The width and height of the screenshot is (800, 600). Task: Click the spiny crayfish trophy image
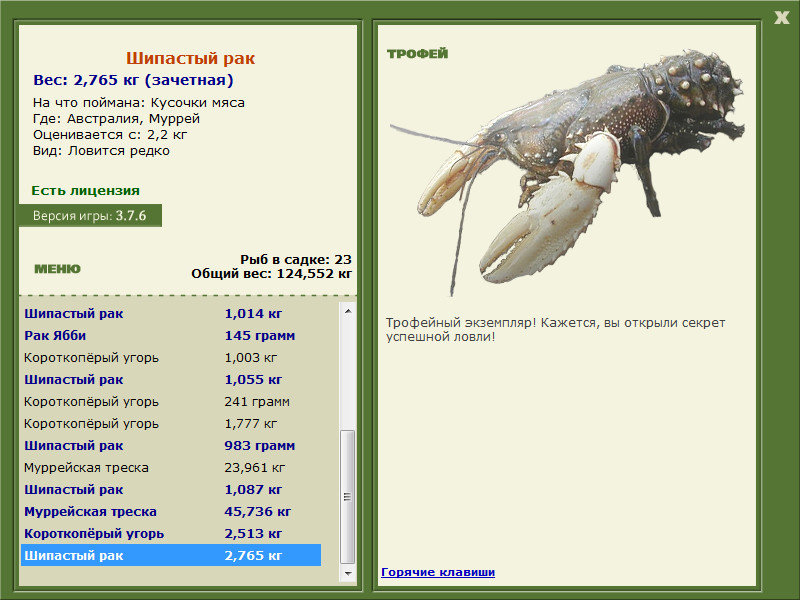coord(566,172)
